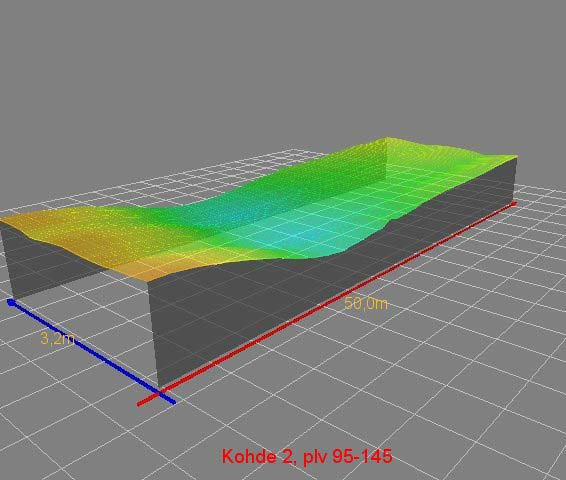Click the far right end of the red axis

pyautogui.click(x=514, y=204)
